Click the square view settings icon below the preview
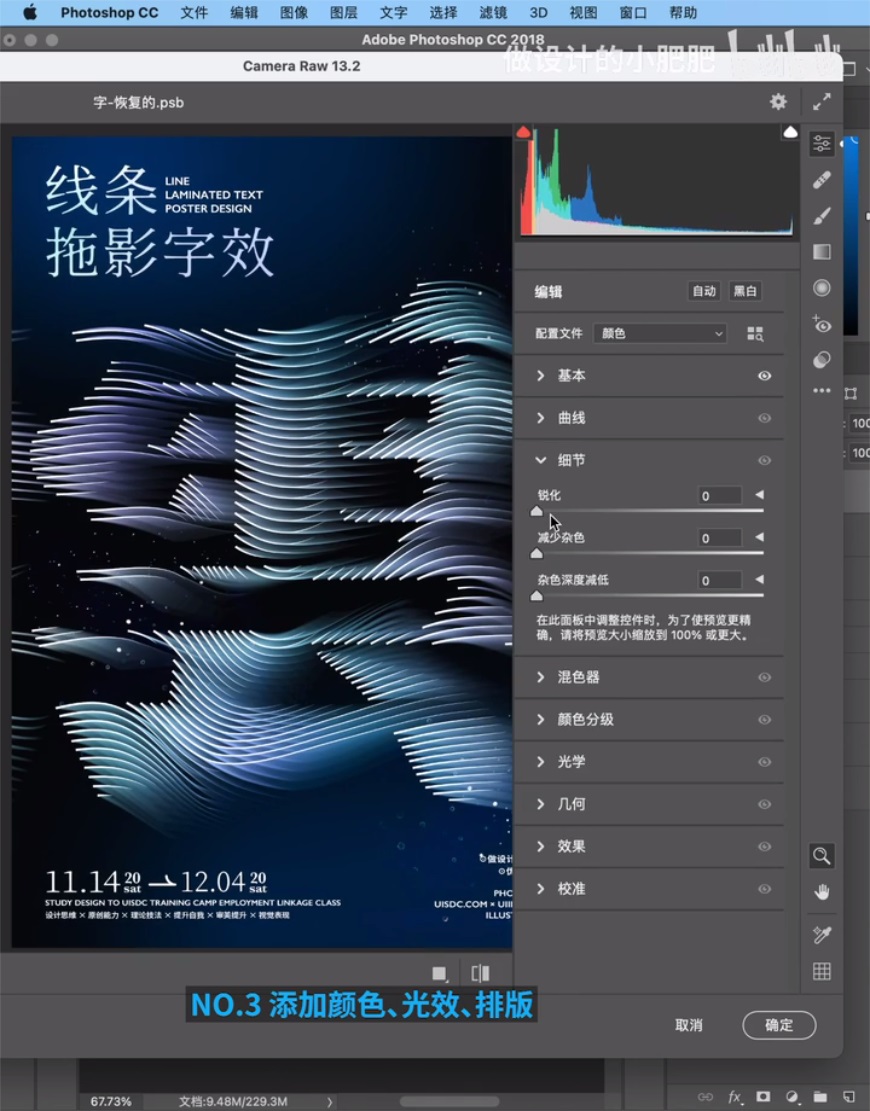 tap(439, 974)
